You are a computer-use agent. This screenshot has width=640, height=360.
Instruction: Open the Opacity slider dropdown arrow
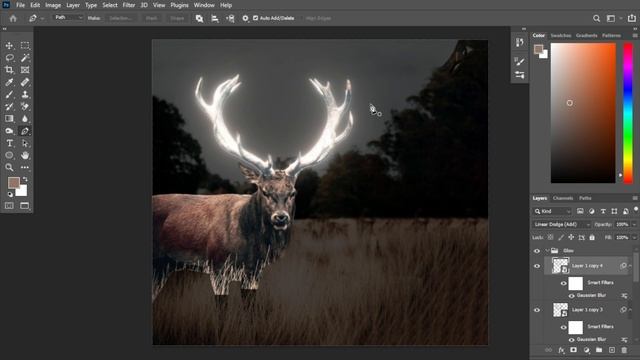[x=634, y=224]
